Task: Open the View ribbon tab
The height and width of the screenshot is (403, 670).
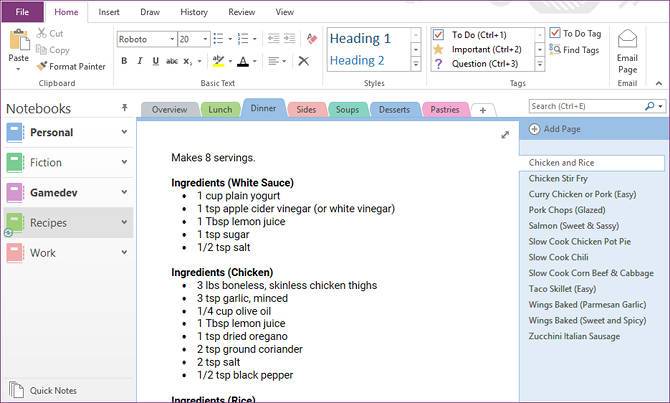Action: pyautogui.click(x=285, y=12)
